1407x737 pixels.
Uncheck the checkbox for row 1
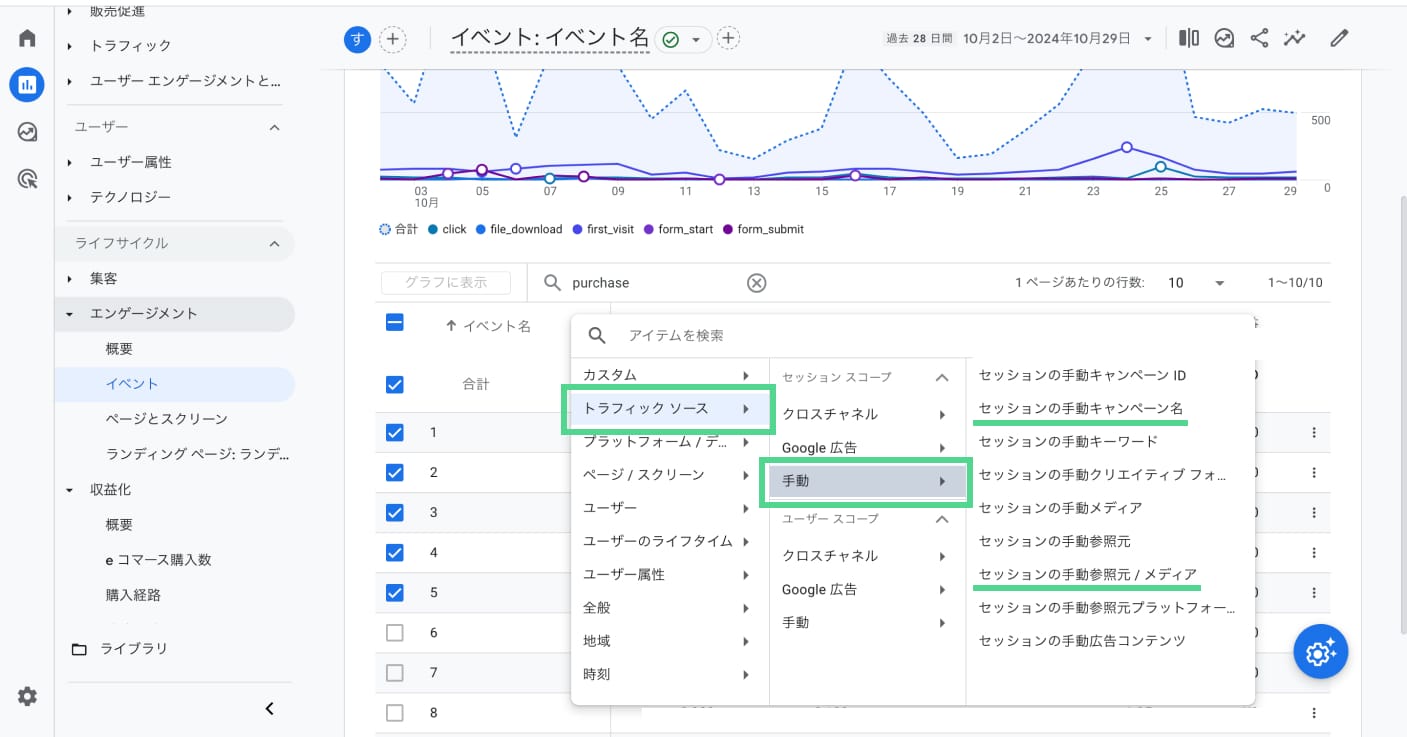click(395, 432)
